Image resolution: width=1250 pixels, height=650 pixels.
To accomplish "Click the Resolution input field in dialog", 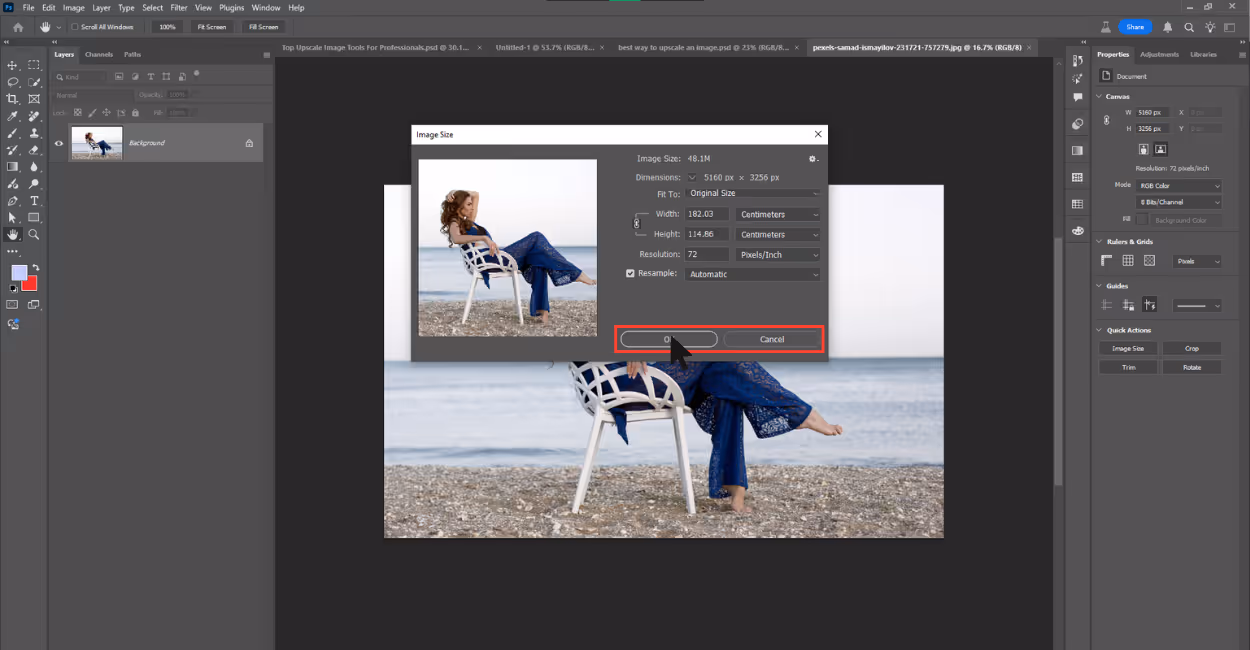I will coord(706,254).
